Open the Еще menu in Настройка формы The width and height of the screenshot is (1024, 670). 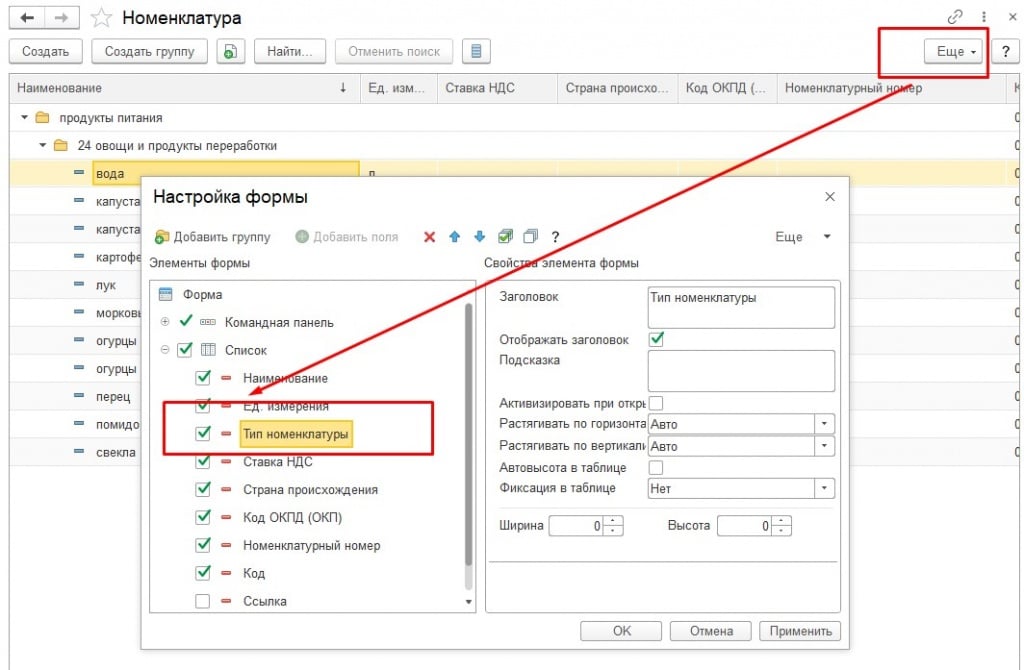[802, 237]
